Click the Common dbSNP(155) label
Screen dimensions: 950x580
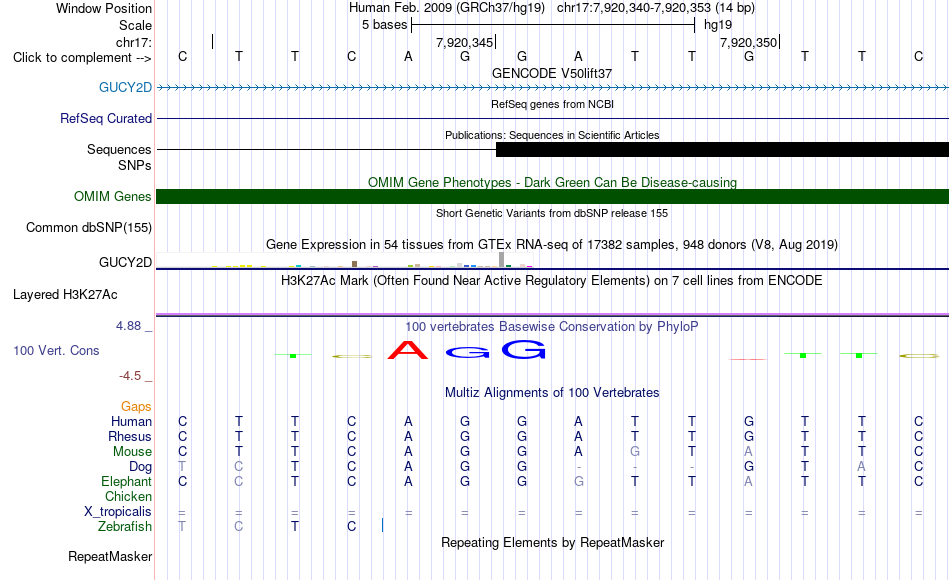coord(89,228)
